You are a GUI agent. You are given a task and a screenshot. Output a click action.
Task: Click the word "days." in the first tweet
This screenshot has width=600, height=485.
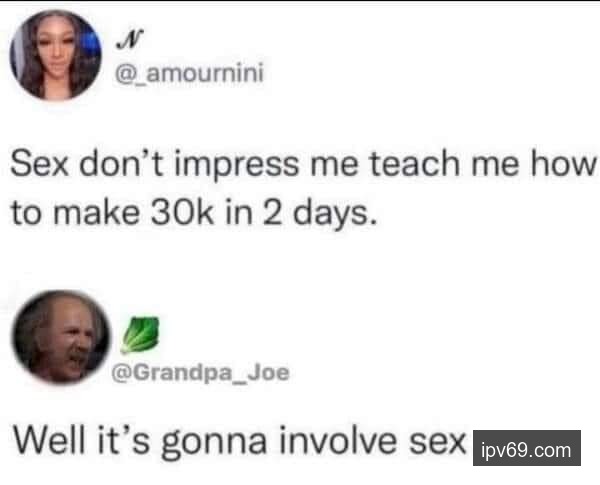pos(335,214)
